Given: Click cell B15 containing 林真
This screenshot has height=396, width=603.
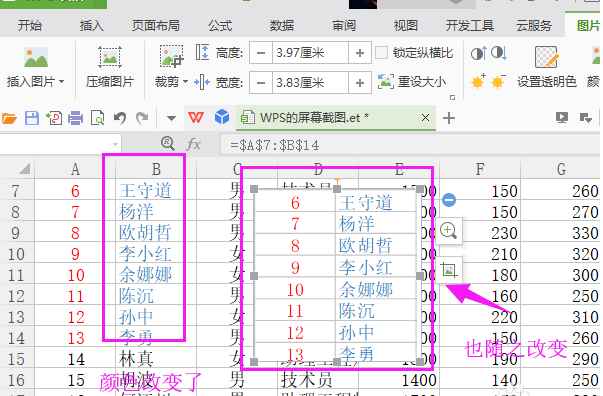Looking at the screenshot, I should point(156,359).
